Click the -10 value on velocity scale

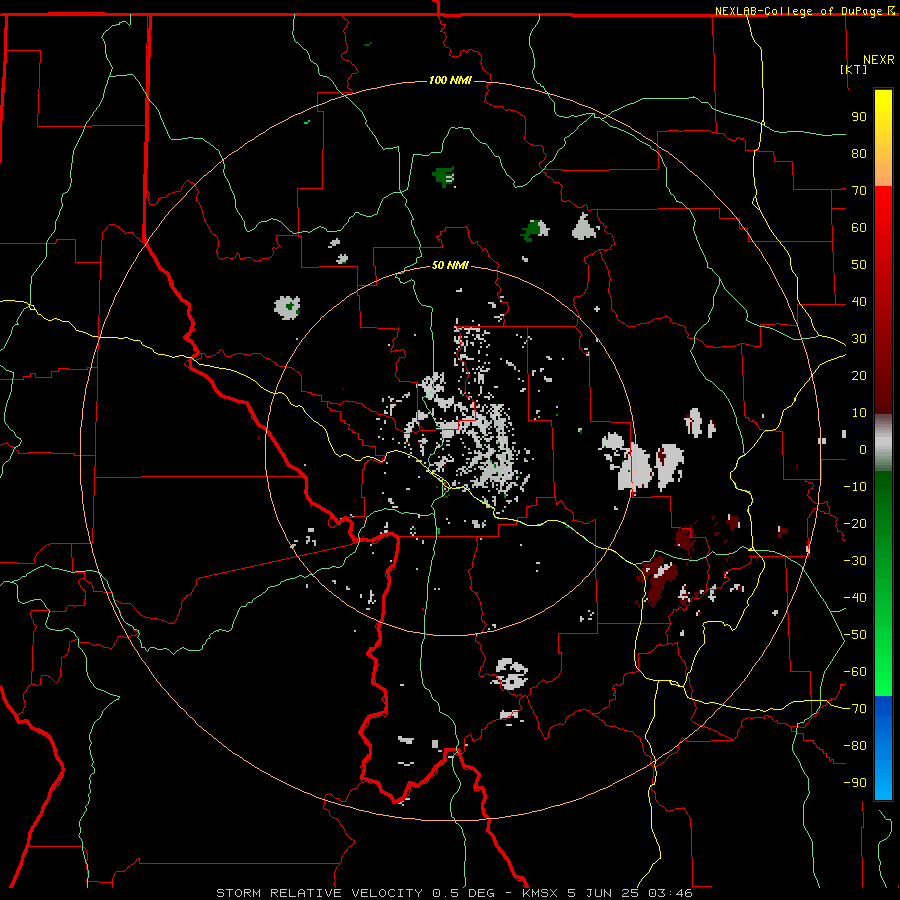pos(855,487)
